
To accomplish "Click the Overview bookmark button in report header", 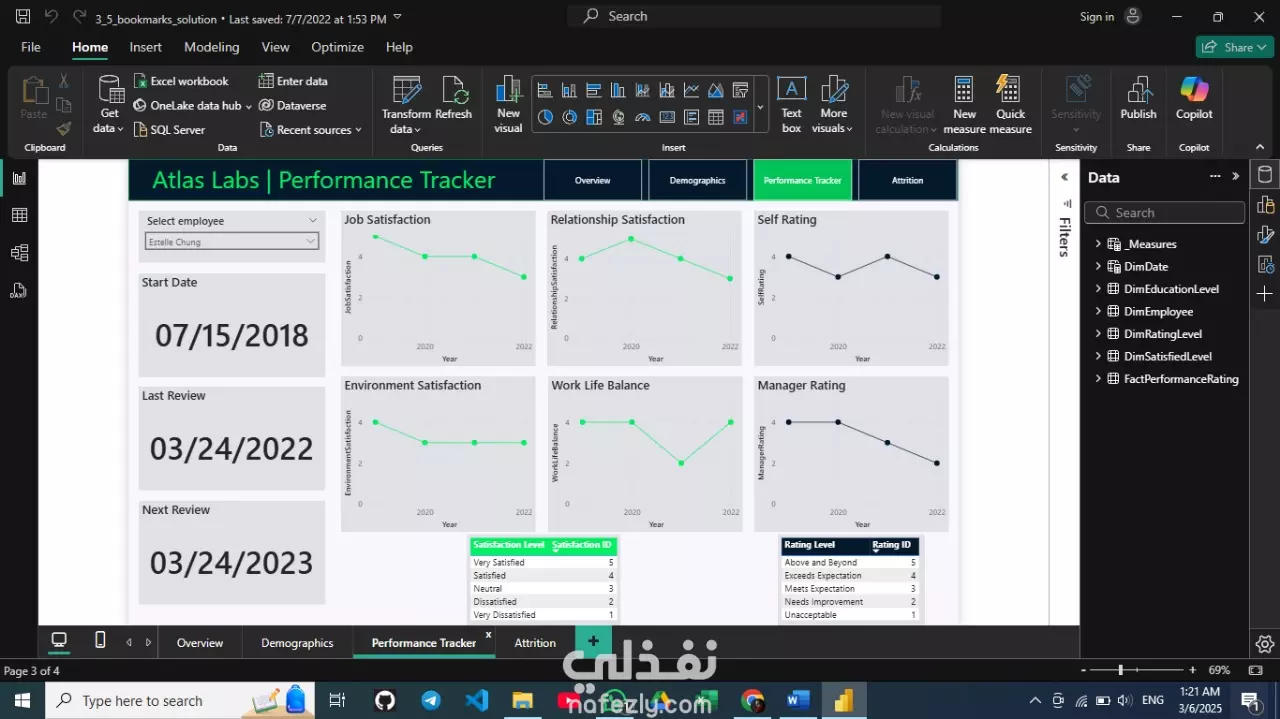I will [x=592, y=180].
